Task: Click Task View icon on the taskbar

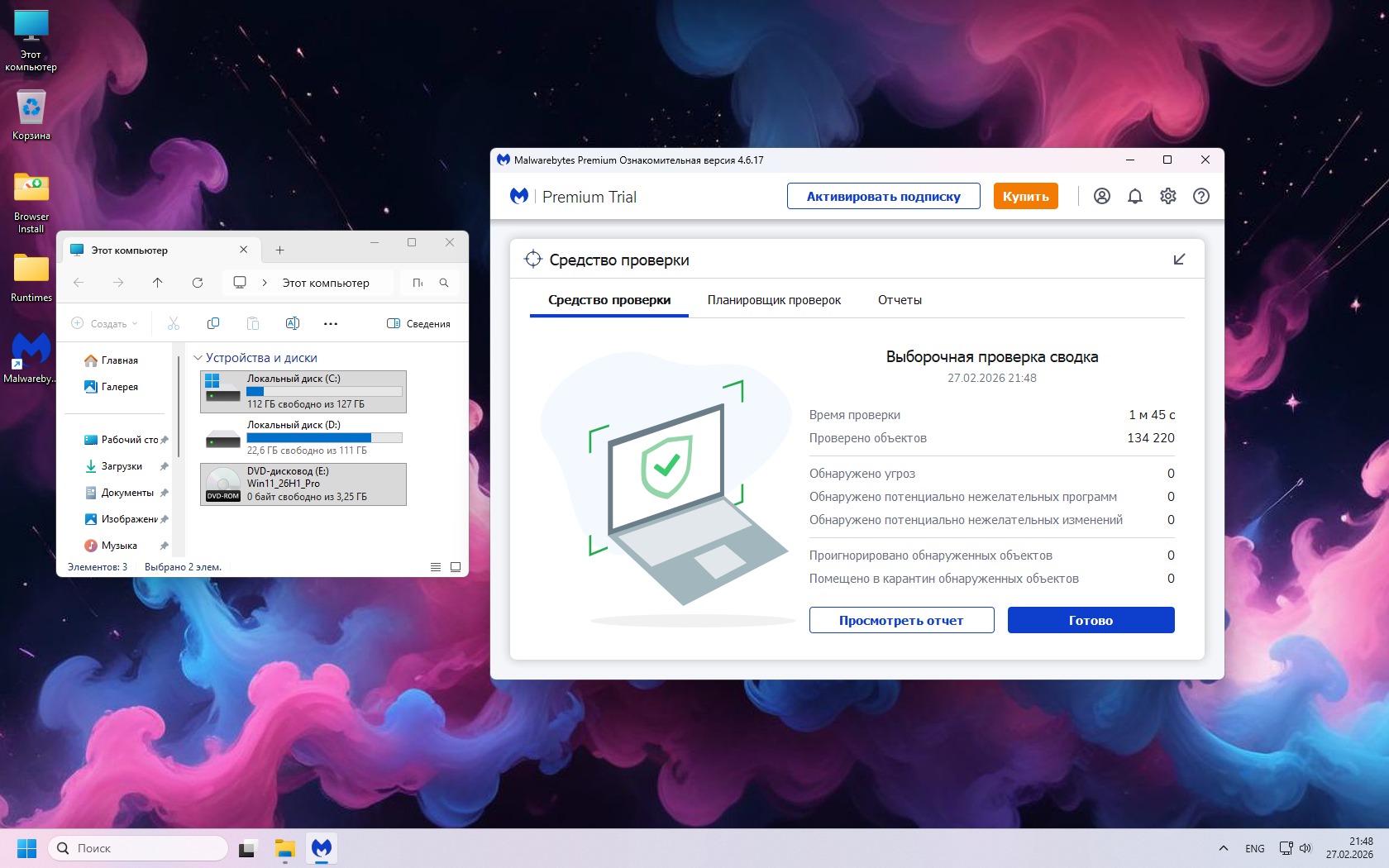Action: coord(247,848)
